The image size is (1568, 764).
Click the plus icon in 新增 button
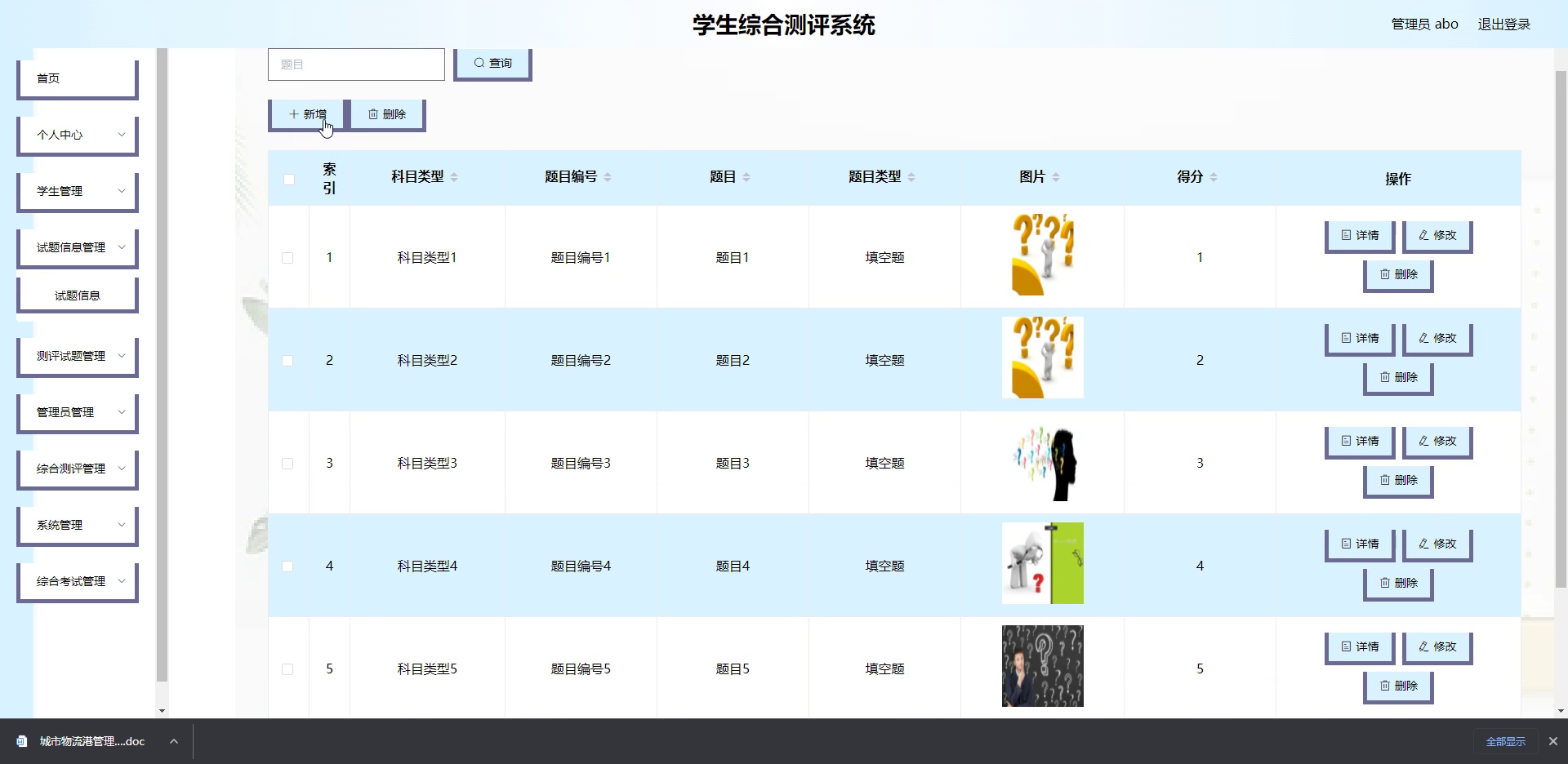coord(294,114)
